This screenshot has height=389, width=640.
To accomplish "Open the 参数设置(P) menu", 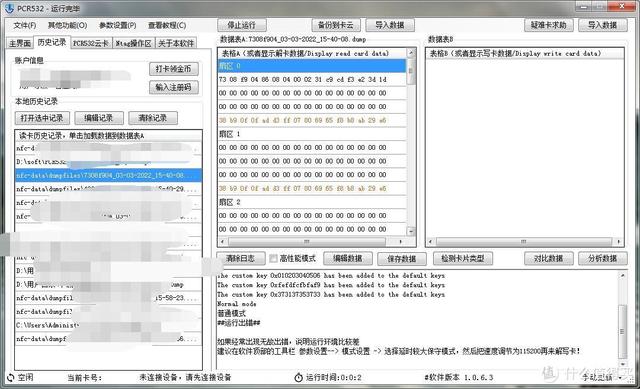I will [x=118, y=25].
